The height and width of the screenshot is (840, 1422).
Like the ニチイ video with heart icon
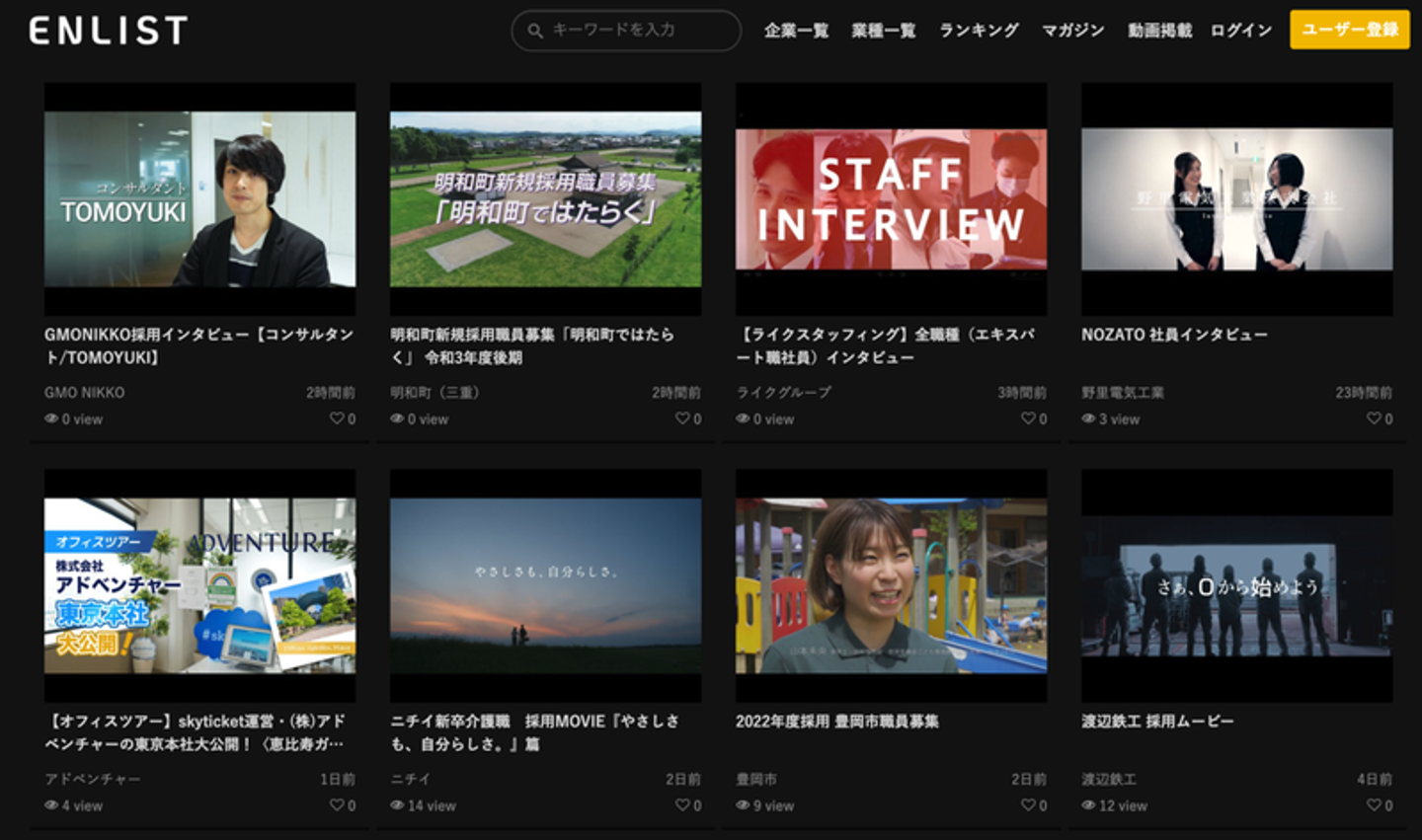point(682,805)
